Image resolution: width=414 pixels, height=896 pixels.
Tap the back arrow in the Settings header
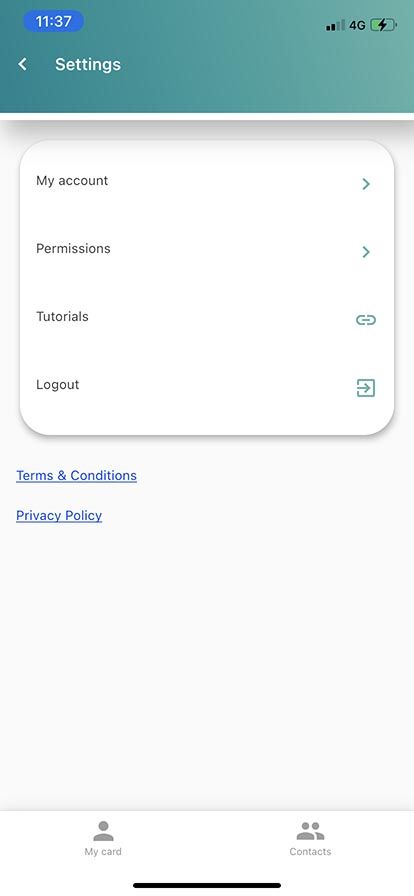tap(22, 64)
